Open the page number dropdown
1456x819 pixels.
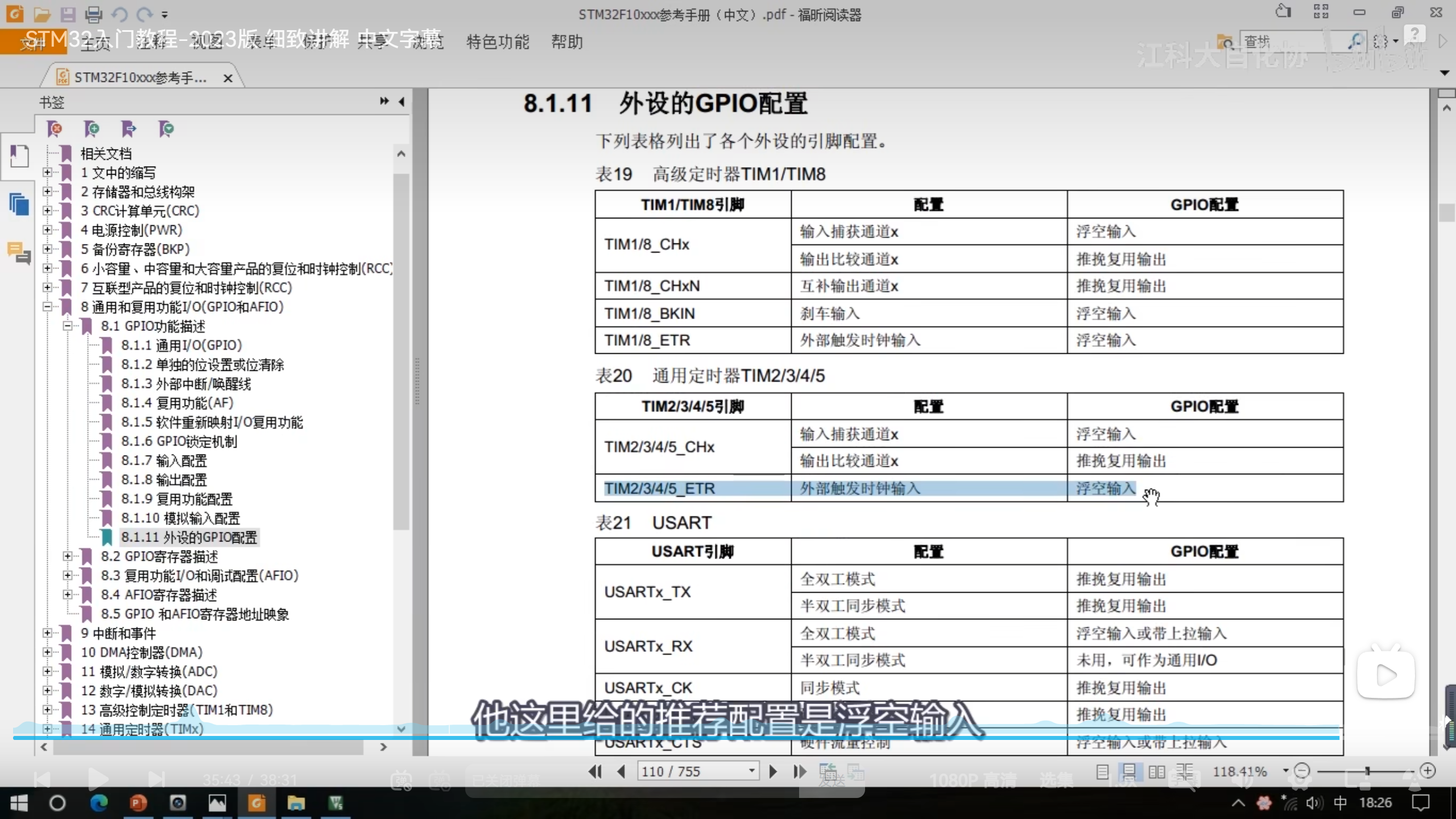[x=751, y=771]
